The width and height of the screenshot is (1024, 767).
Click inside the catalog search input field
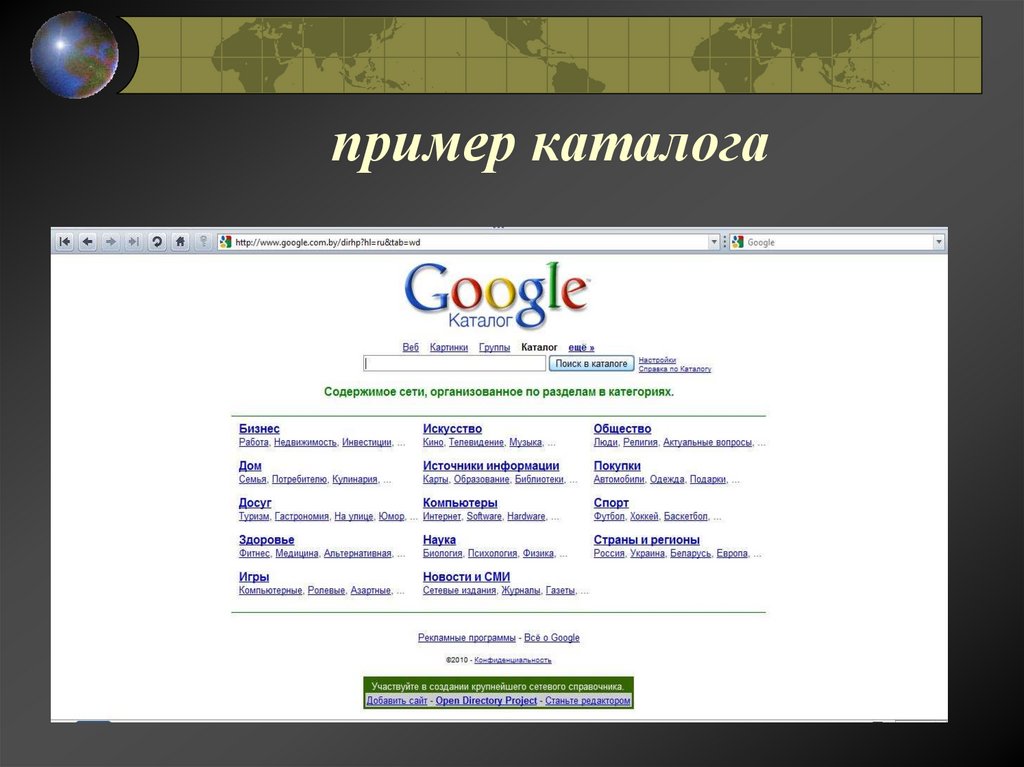[453, 362]
